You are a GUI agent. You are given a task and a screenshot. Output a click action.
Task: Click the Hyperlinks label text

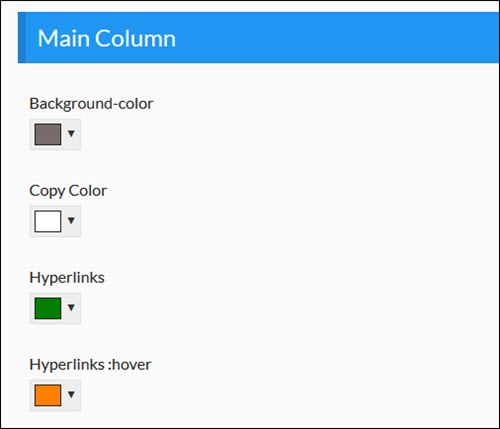click(x=67, y=278)
